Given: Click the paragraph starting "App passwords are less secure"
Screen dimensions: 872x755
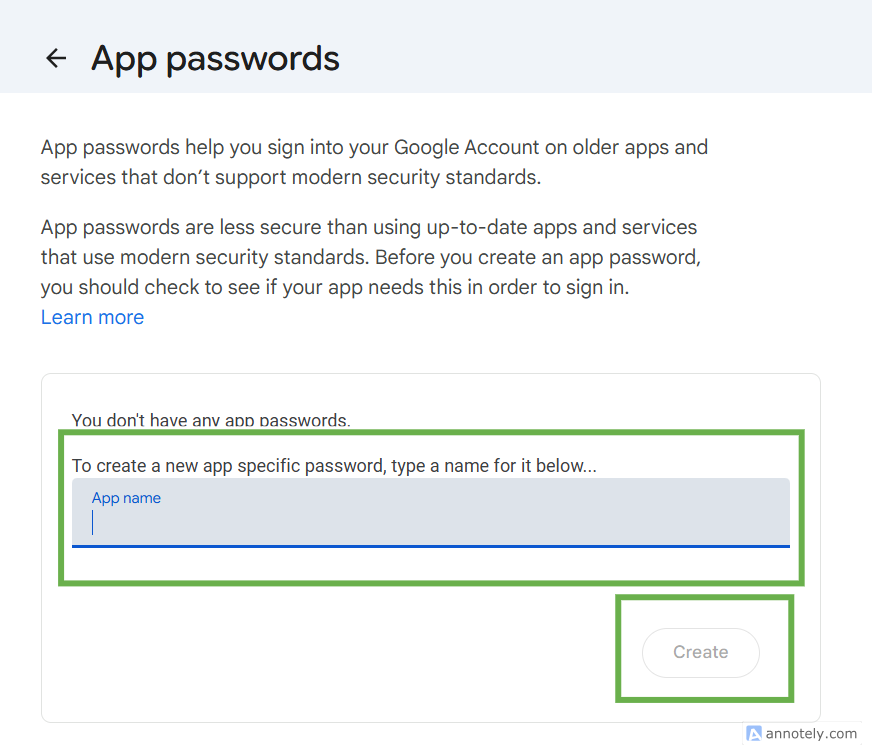Looking at the screenshot, I should click(370, 257).
